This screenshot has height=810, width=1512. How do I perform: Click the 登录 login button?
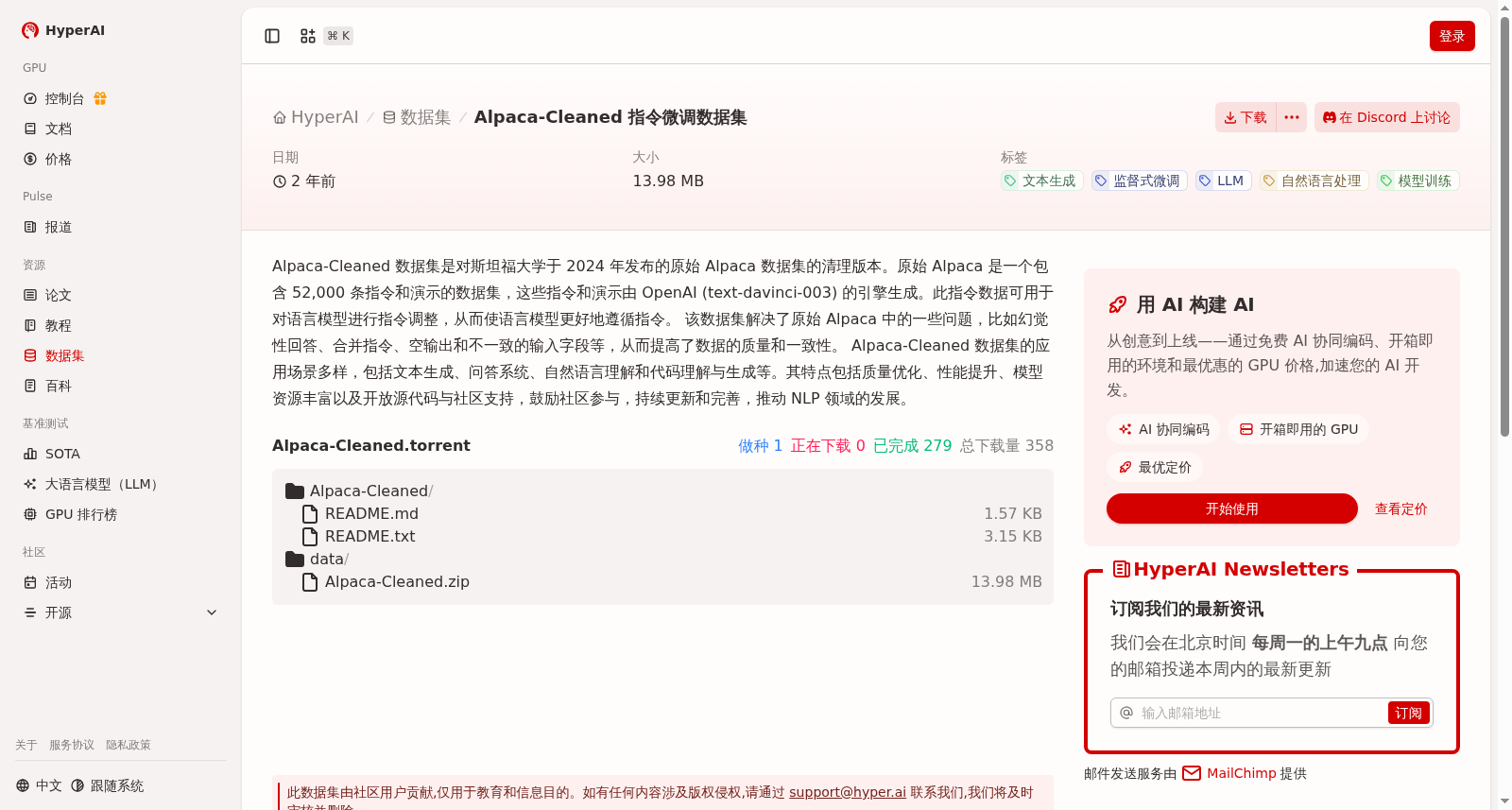pos(1452,36)
